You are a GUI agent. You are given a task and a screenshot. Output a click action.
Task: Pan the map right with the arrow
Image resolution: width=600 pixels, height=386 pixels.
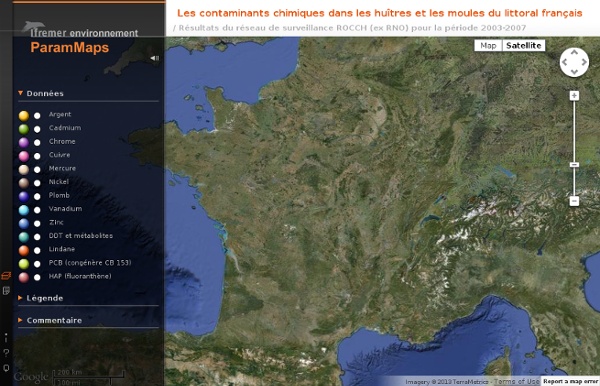click(x=584, y=62)
